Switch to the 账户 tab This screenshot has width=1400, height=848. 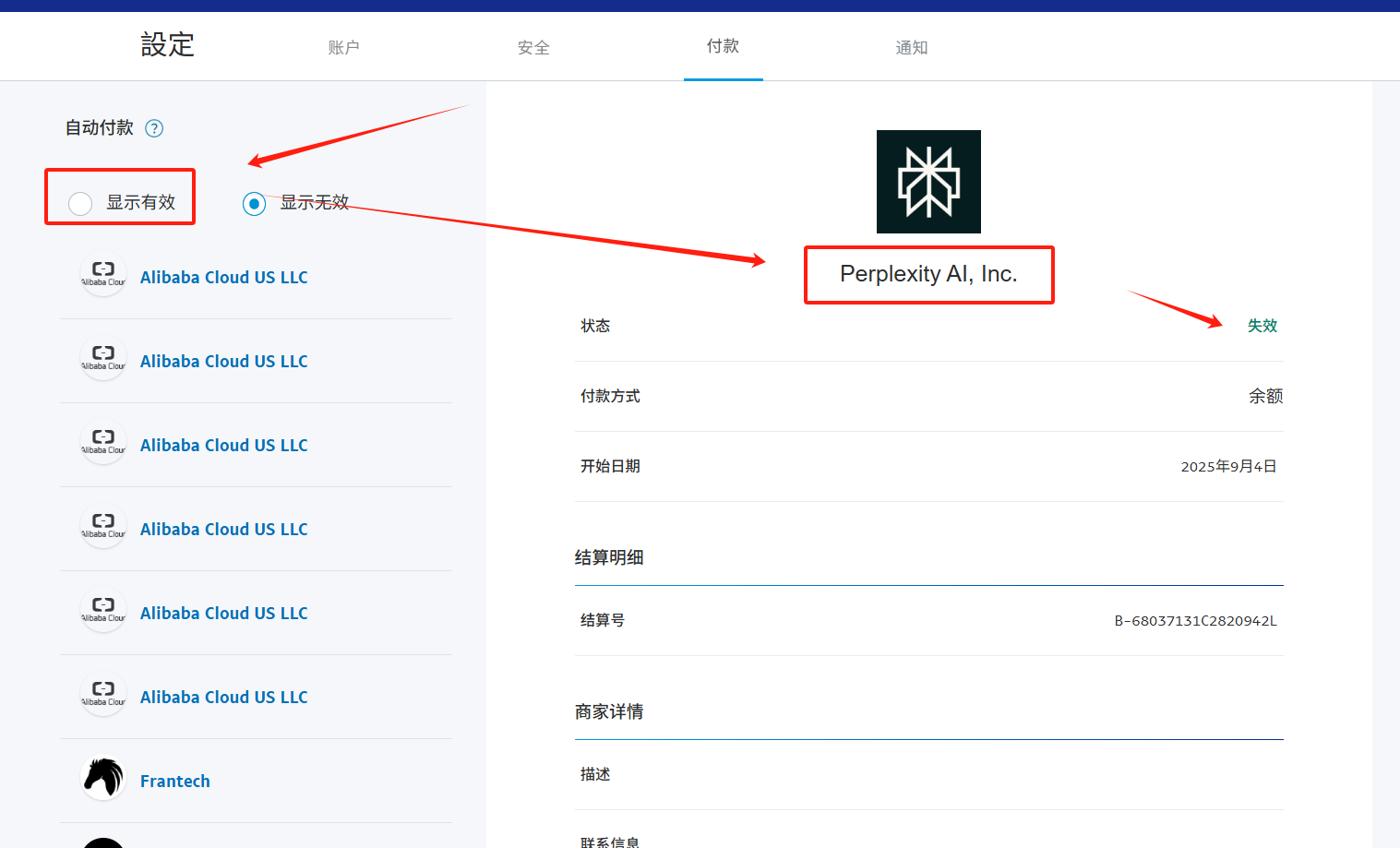pos(344,46)
